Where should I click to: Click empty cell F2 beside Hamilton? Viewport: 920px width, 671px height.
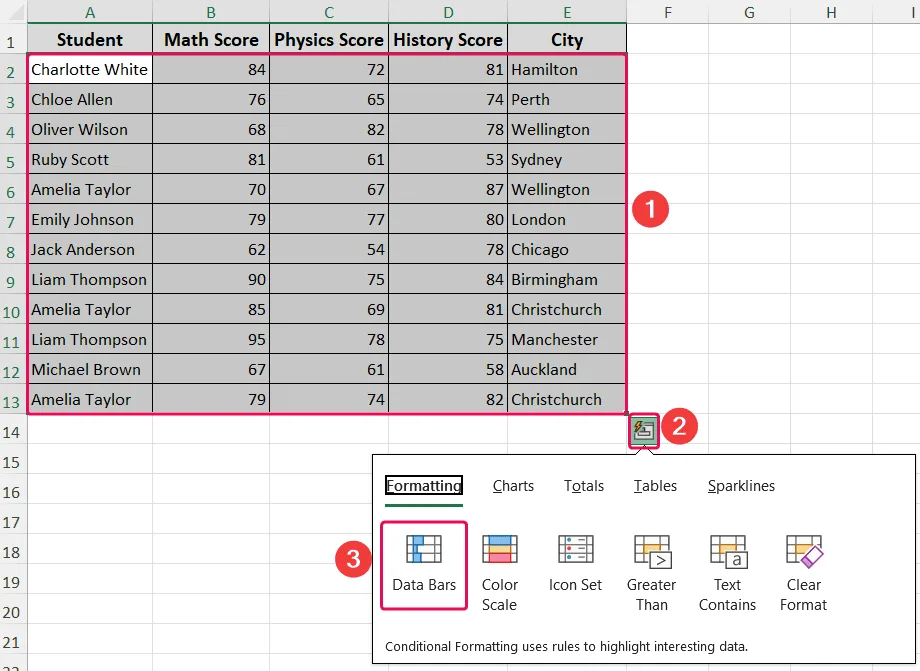point(668,69)
